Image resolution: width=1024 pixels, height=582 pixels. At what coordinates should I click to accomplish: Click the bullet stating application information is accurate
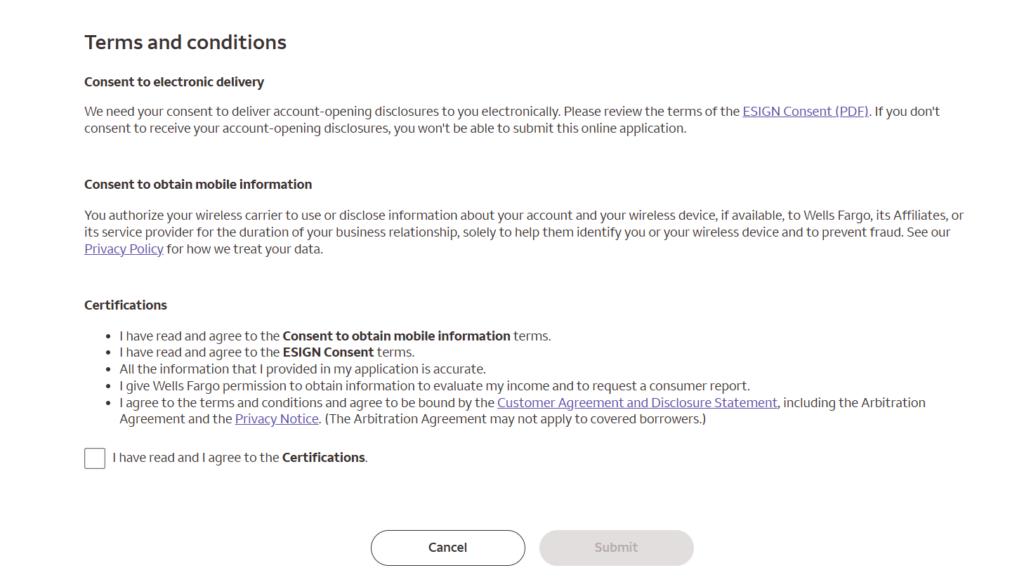coord(302,369)
